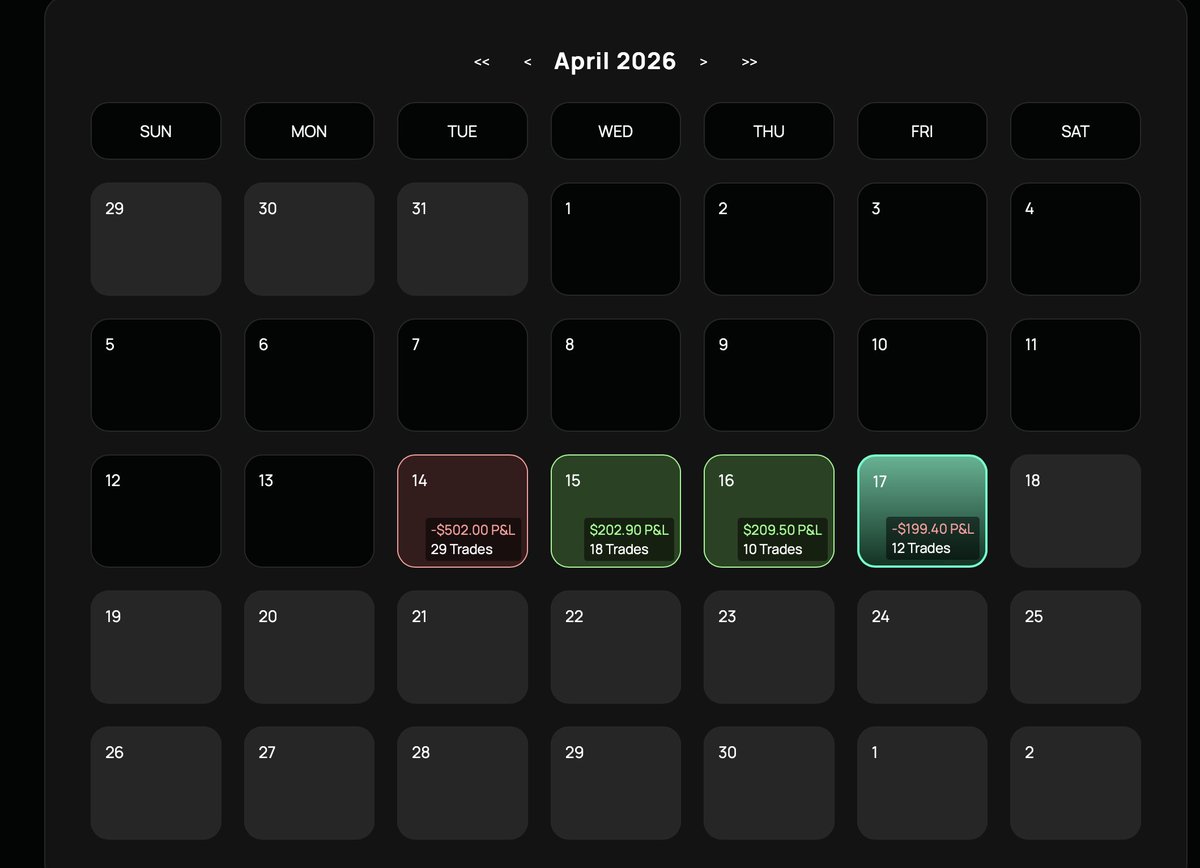Select March 29 day cell
The width and height of the screenshot is (1200, 868).
[x=156, y=239]
